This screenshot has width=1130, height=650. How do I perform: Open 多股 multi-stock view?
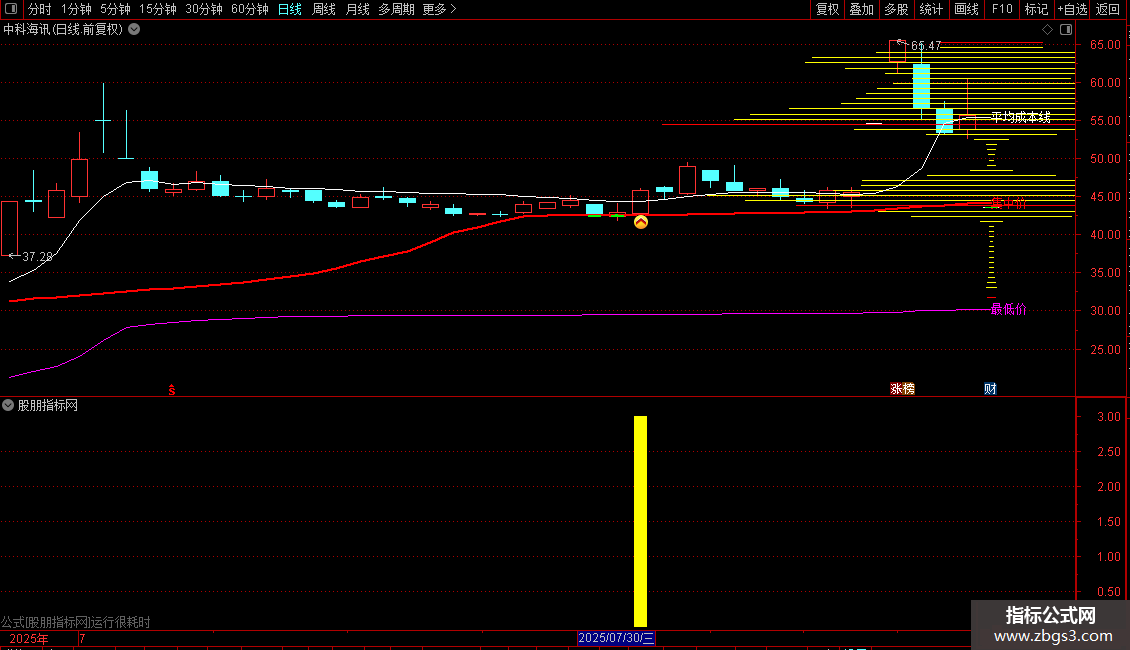(x=896, y=9)
